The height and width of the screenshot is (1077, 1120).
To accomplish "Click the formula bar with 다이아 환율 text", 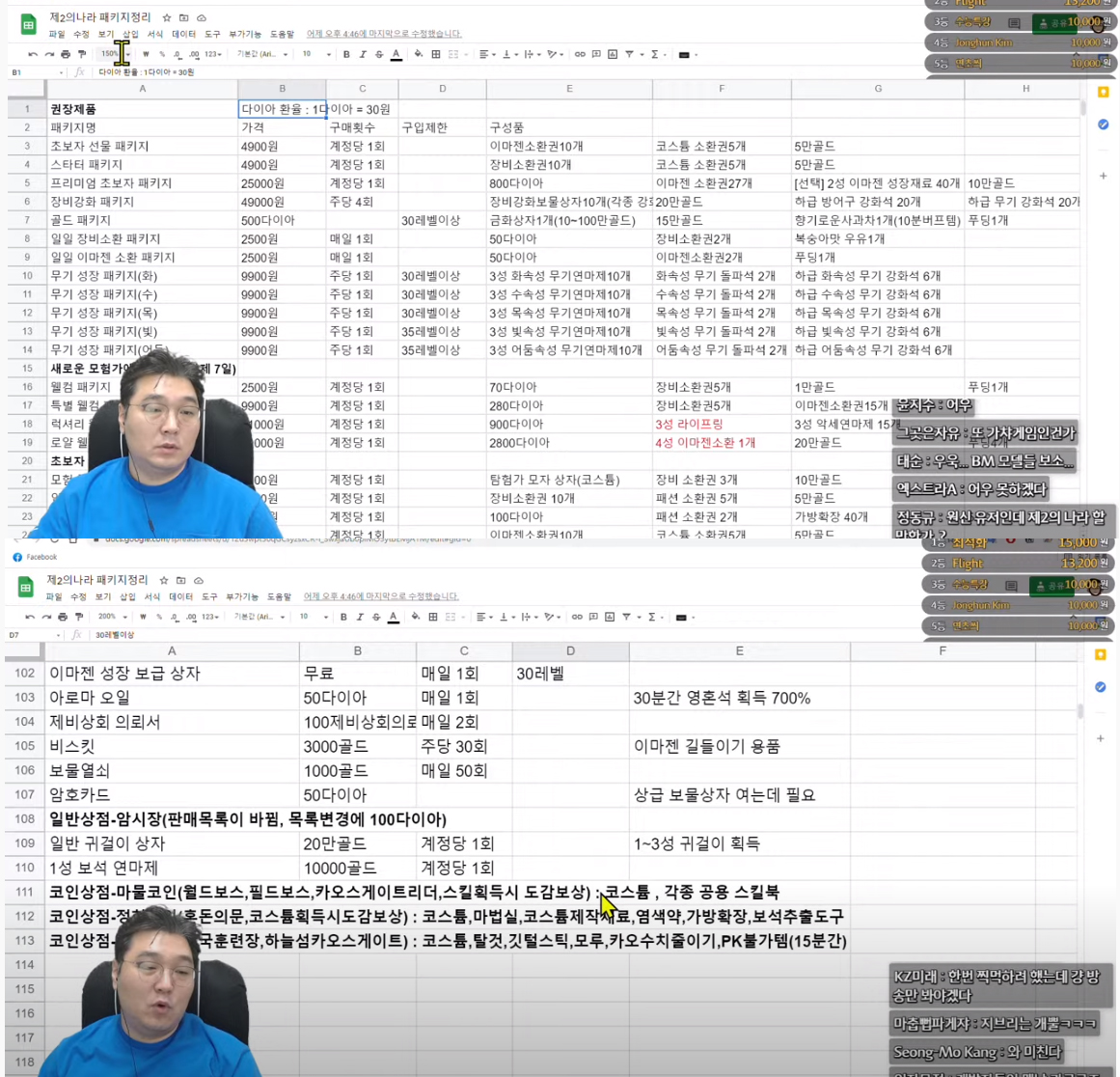I will coord(146,72).
